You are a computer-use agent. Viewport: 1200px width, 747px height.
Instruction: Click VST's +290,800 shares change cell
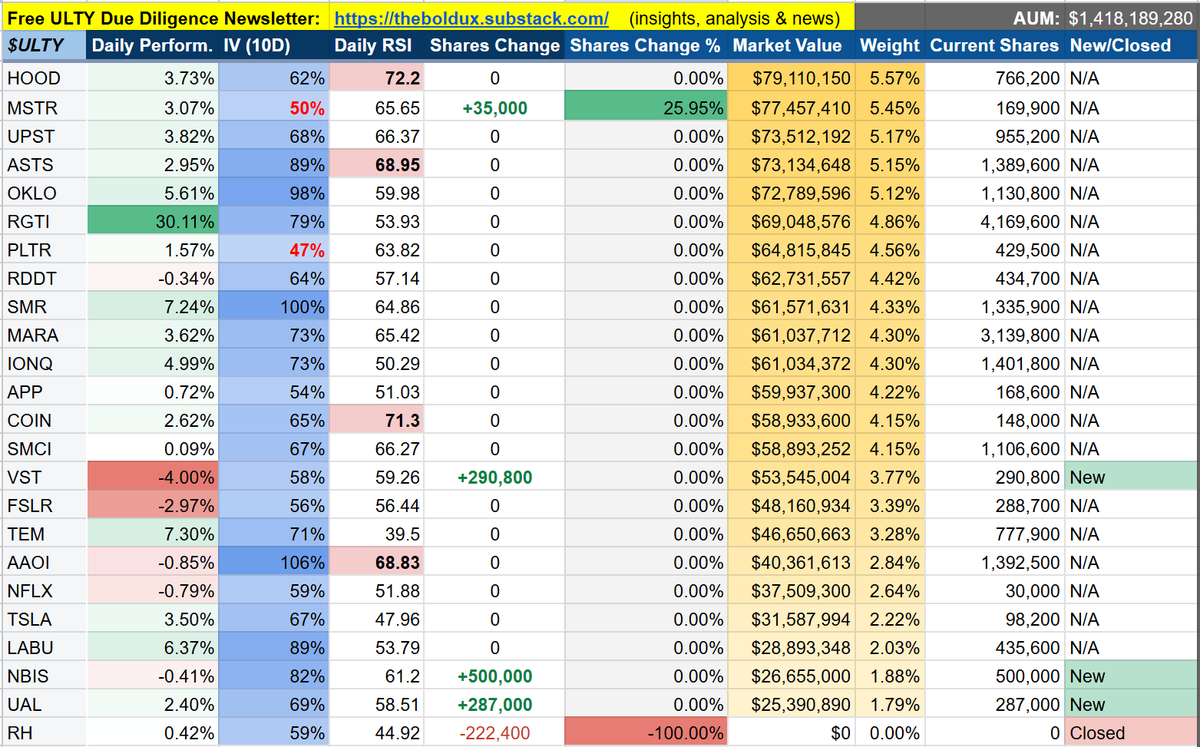click(494, 477)
